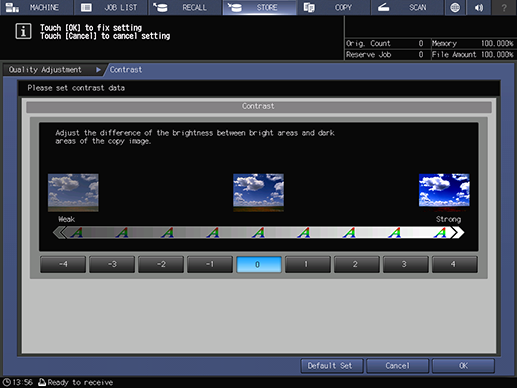
Task: Click the middle contrast sample thumbnail
Action: tap(258, 192)
